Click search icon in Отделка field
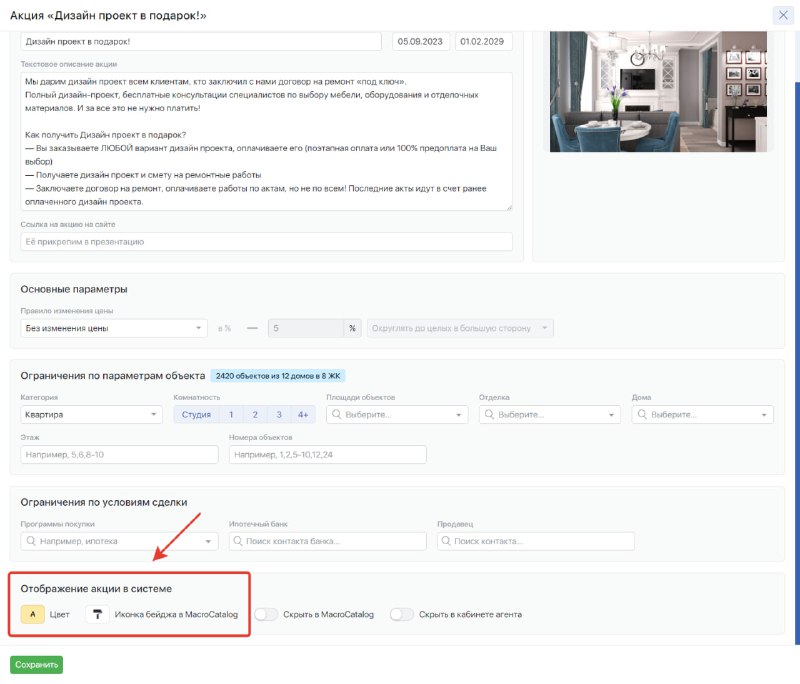Screen dimensions: 800x684 [489, 414]
